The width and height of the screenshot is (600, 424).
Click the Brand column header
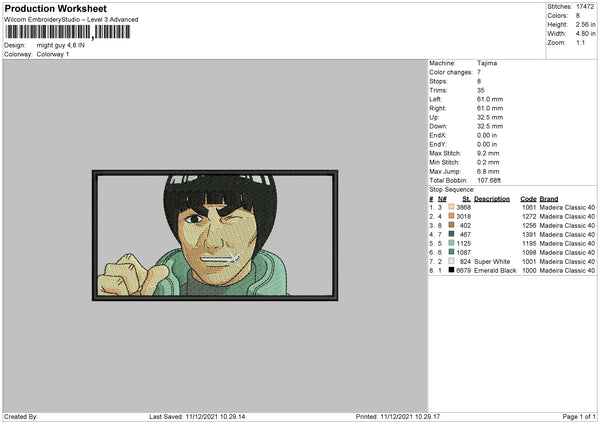pyautogui.click(x=549, y=199)
